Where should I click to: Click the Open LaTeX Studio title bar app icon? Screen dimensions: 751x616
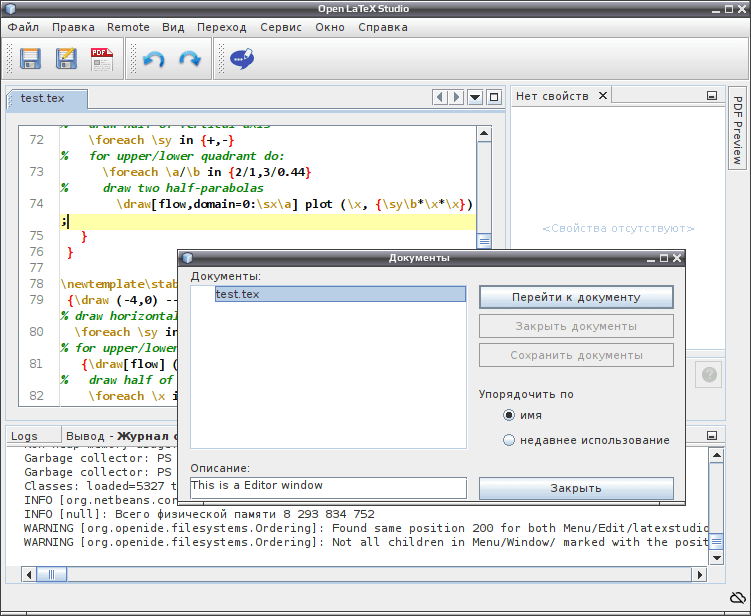pos(10,9)
